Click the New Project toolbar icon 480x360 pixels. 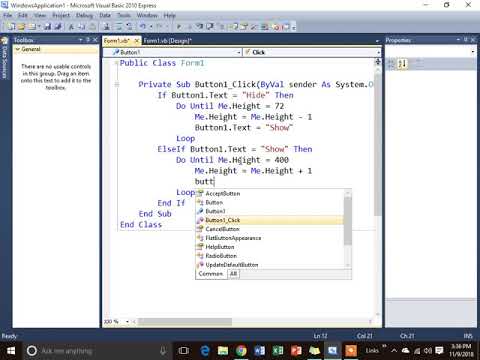[11, 27]
